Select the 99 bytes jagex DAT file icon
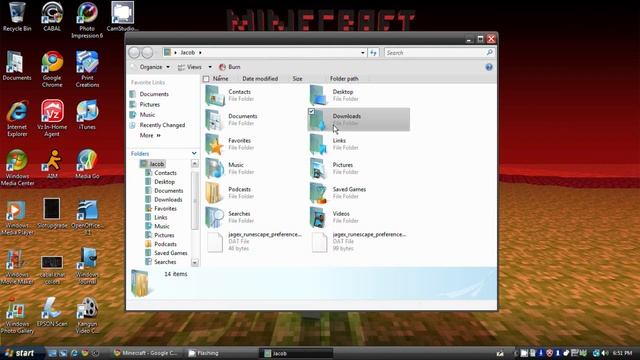640x360 pixels. pyautogui.click(x=320, y=242)
